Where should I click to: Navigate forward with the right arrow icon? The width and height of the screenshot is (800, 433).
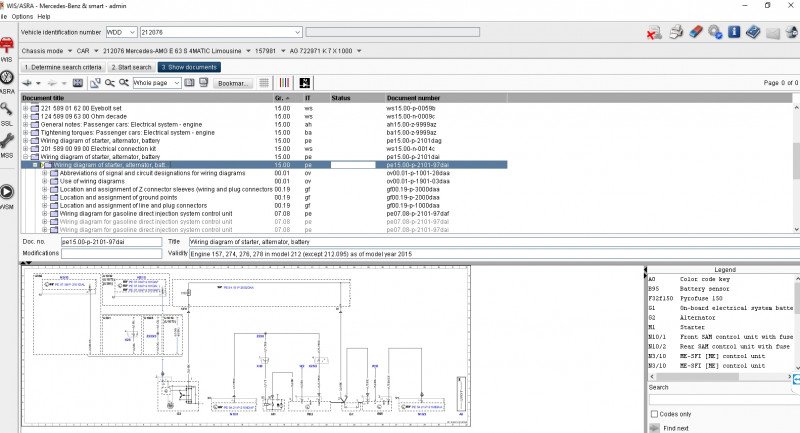tap(52, 83)
